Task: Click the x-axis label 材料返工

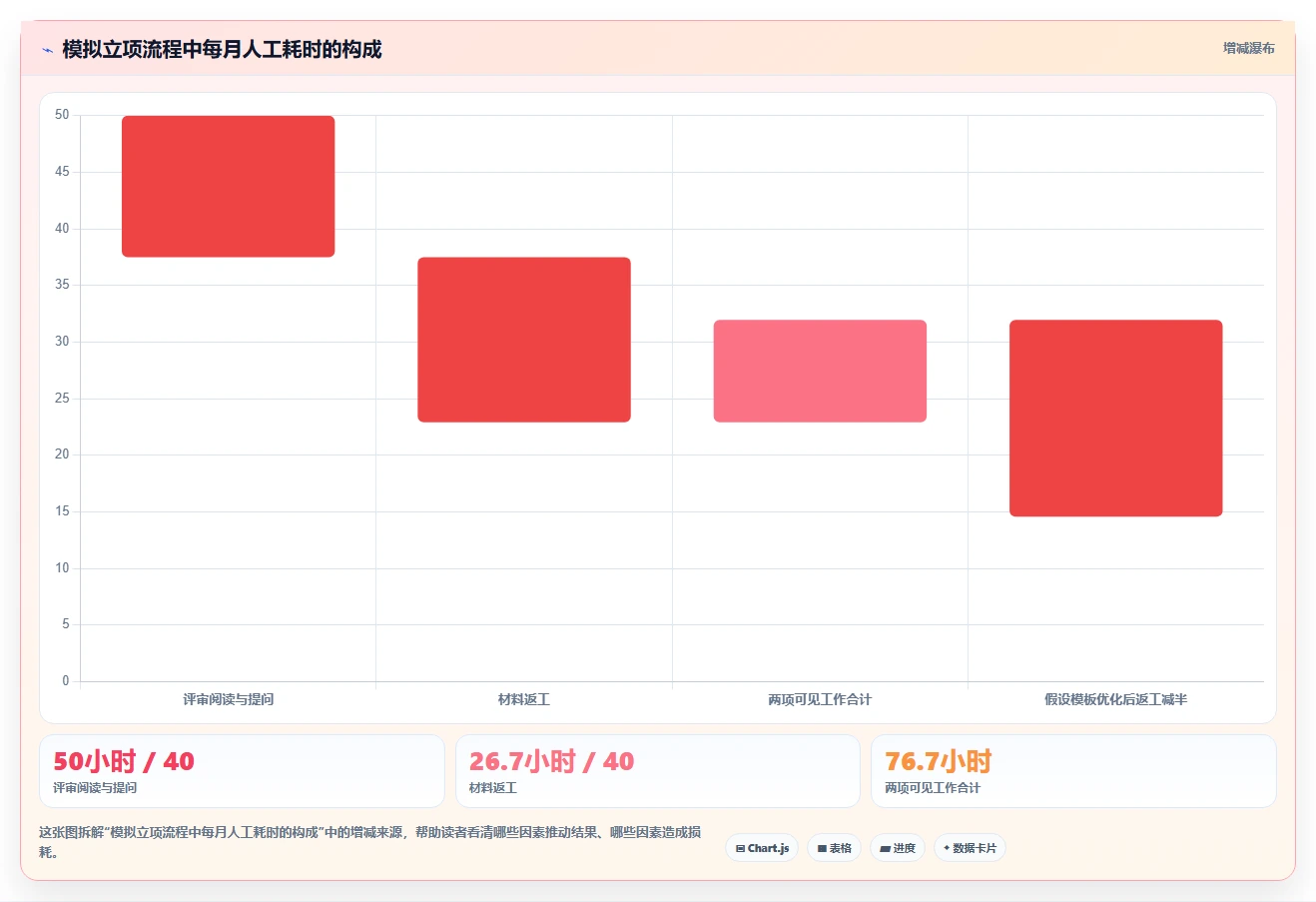Action: click(524, 699)
